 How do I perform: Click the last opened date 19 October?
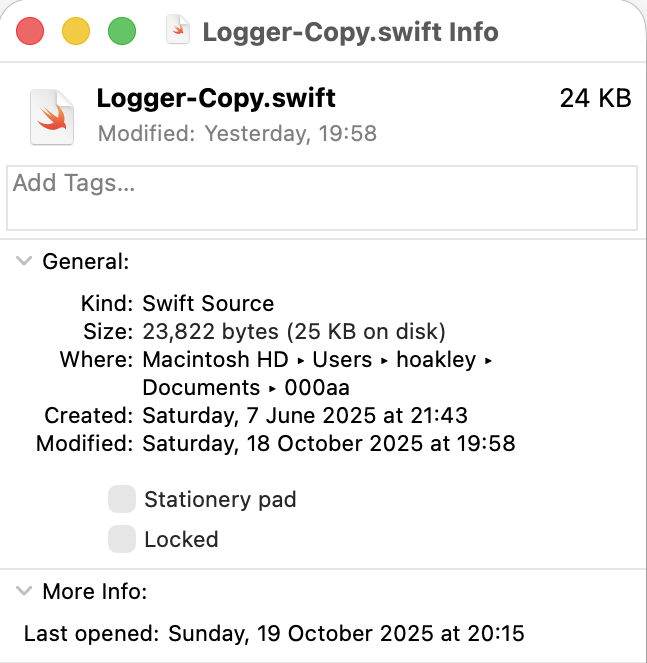pyautogui.click(x=346, y=633)
